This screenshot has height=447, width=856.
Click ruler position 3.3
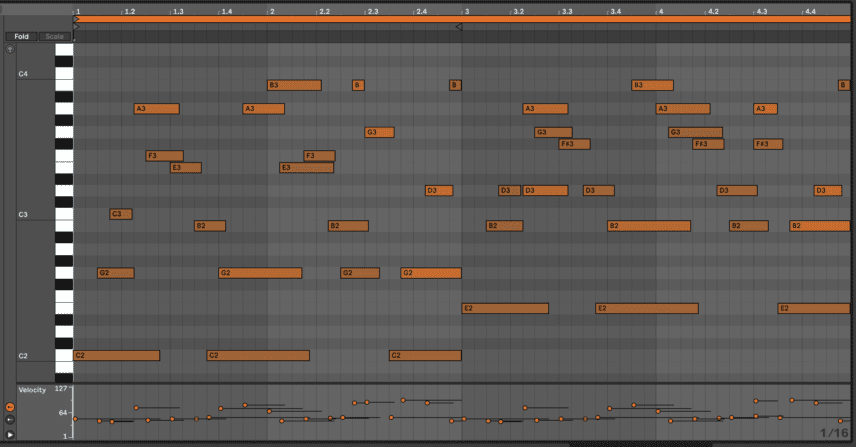[567, 11]
